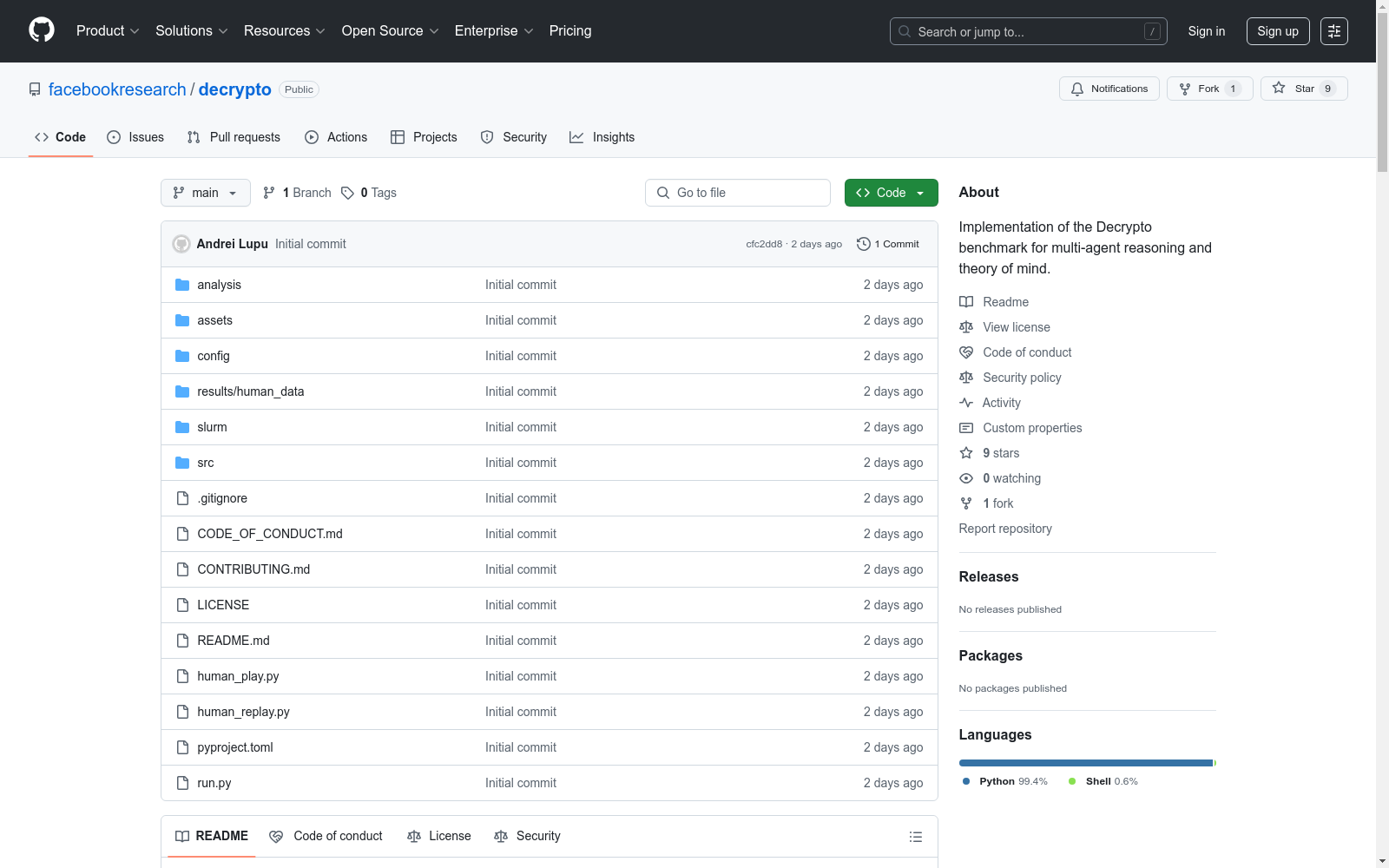The image size is (1389, 868).
Task: Click the pulse icon beside Activity
Action: tap(966, 403)
